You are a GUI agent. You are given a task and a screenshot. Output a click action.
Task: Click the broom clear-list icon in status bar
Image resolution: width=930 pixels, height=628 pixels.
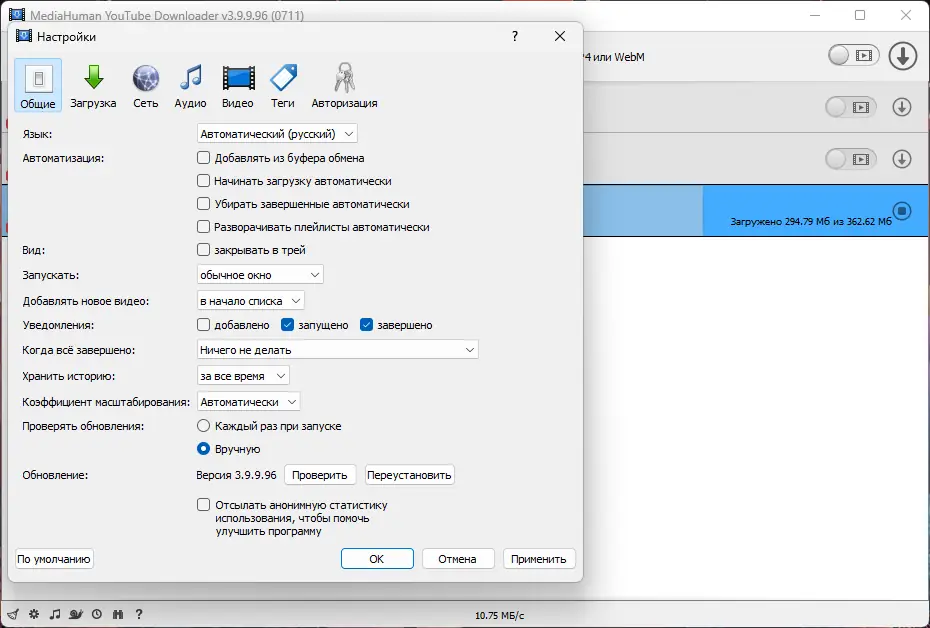point(13,614)
